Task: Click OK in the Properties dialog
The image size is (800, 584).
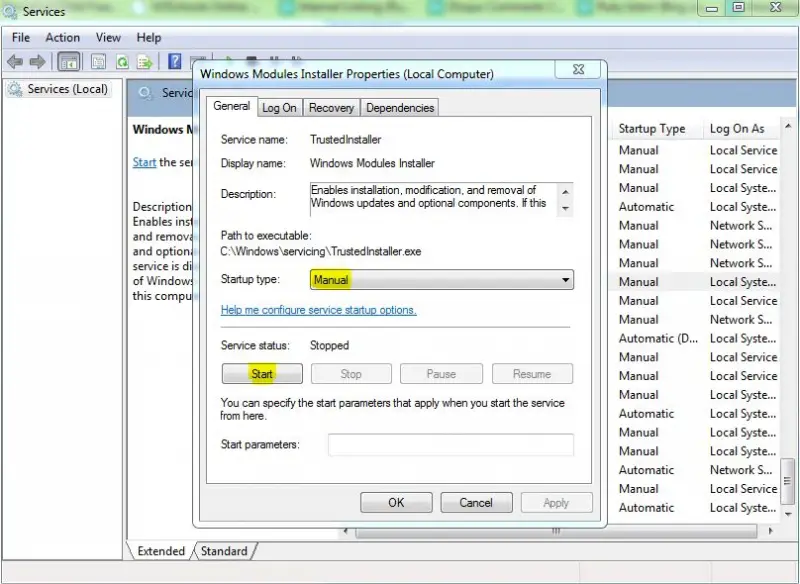Action: (396, 502)
